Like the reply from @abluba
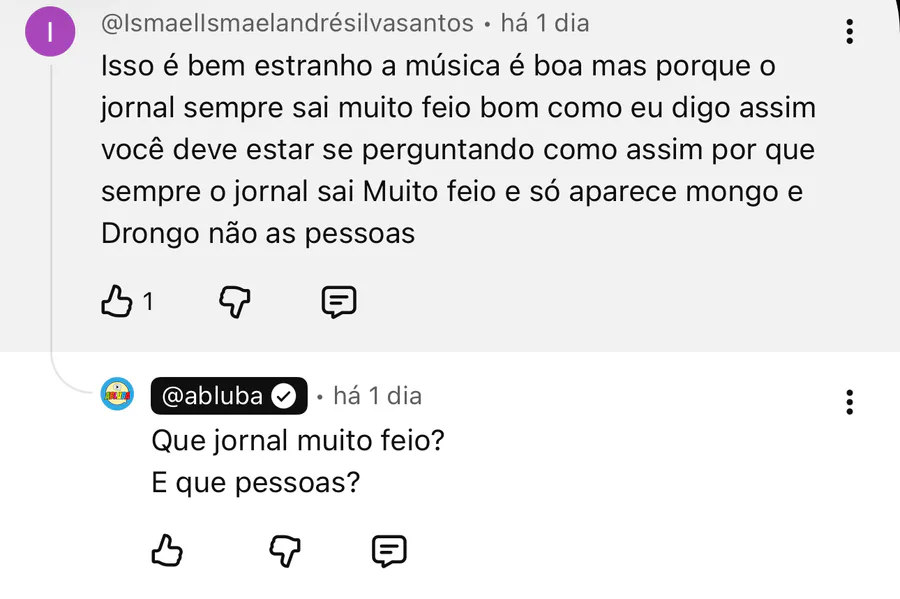 click(x=166, y=549)
